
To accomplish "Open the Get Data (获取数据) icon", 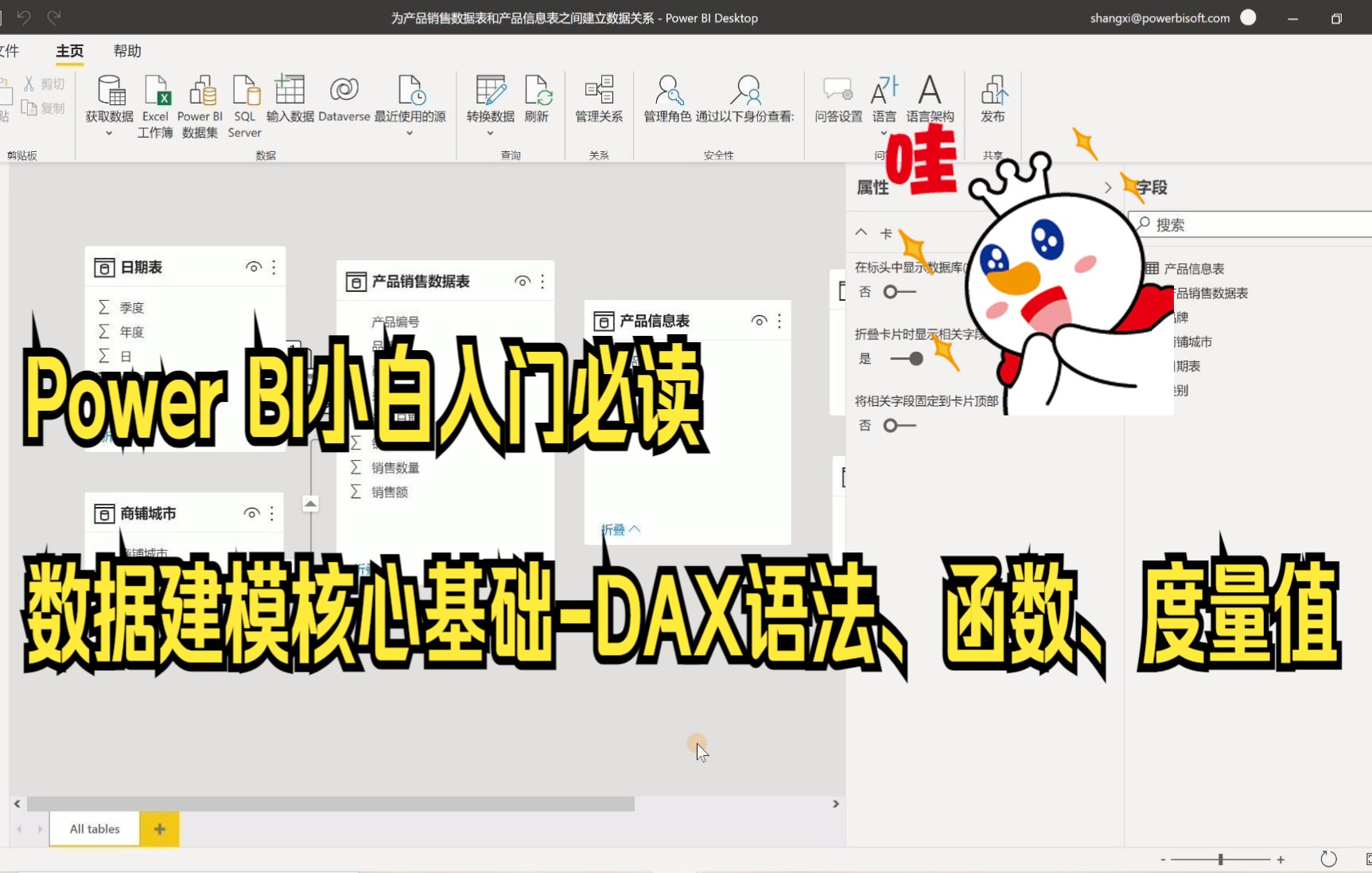I will (x=111, y=90).
